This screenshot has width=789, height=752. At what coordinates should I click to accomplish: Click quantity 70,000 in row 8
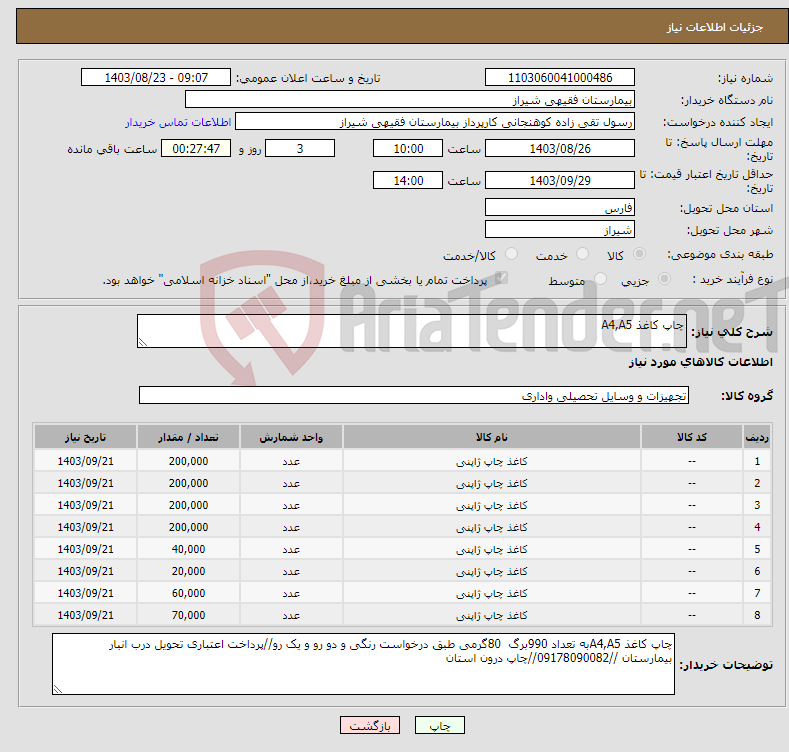[x=188, y=615]
